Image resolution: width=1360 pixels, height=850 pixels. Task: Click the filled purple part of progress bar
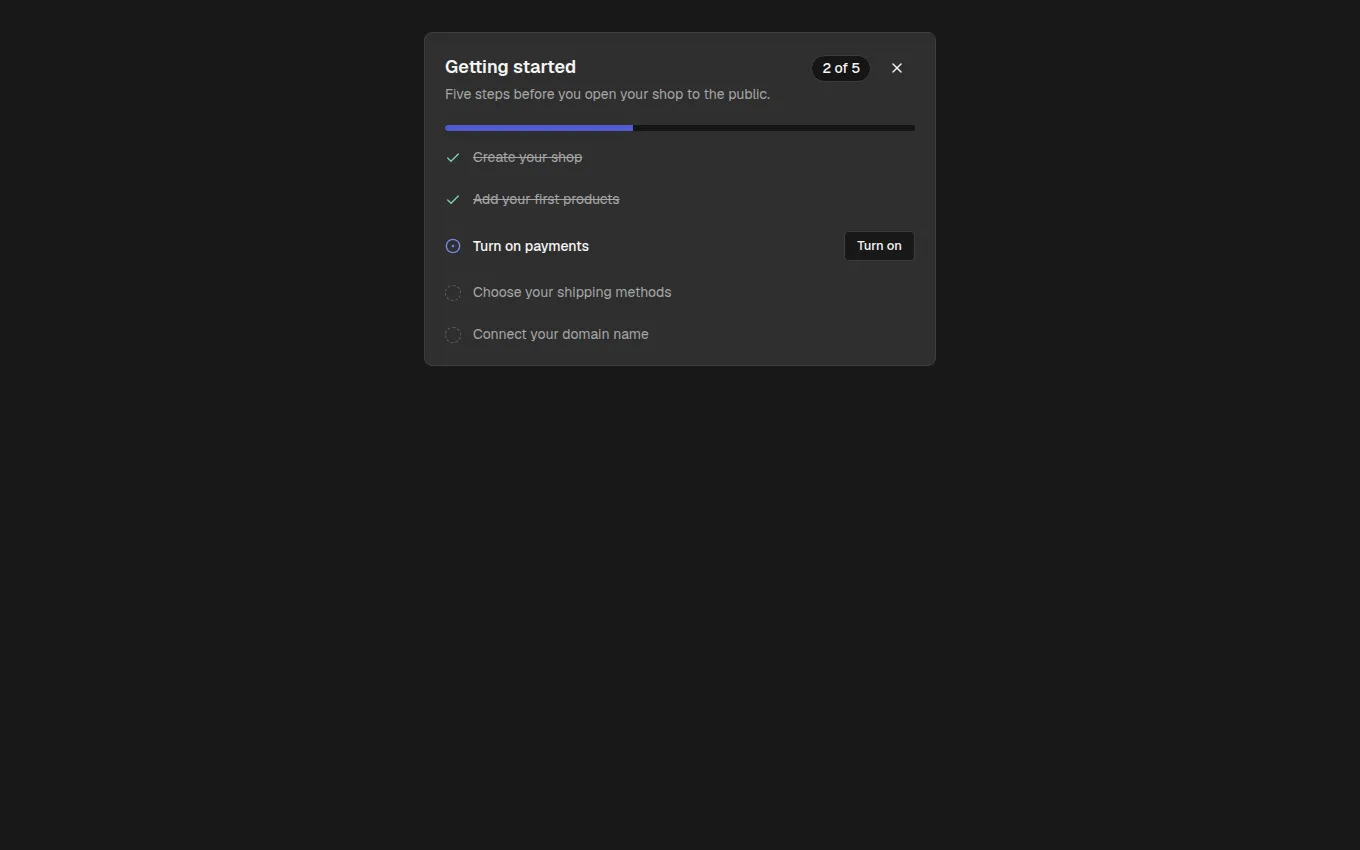click(x=539, y=128)
